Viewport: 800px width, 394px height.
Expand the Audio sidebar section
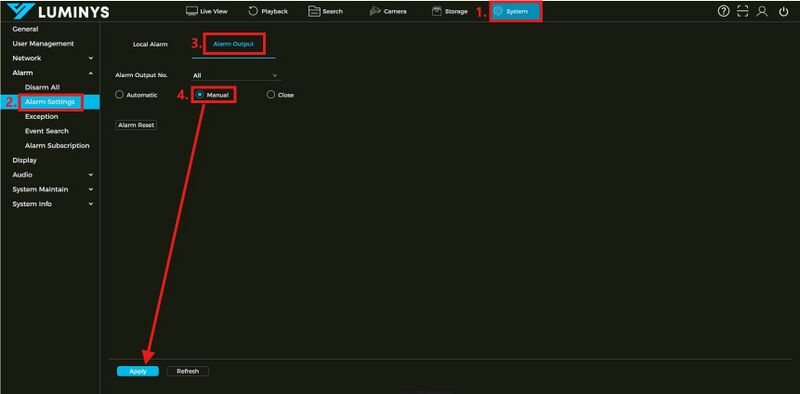point(91,175)
